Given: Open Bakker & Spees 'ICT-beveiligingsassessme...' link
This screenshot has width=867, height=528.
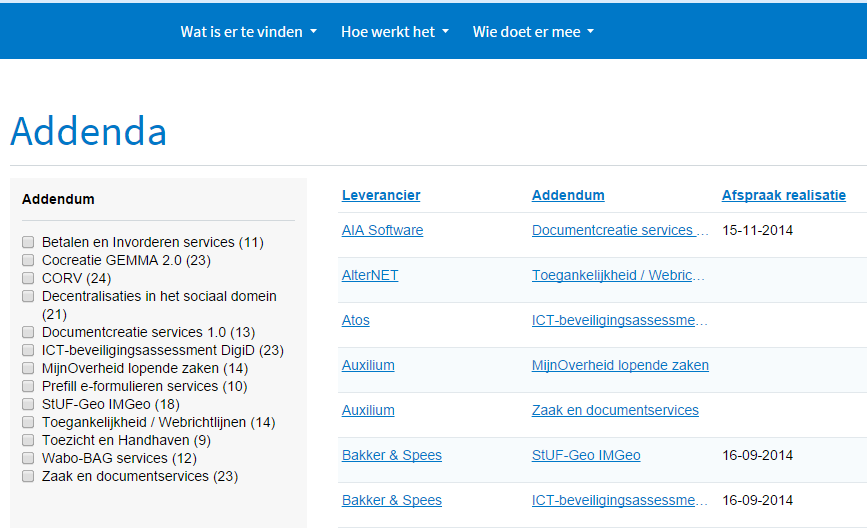Looking at the screenshot, I should (619, 500).
